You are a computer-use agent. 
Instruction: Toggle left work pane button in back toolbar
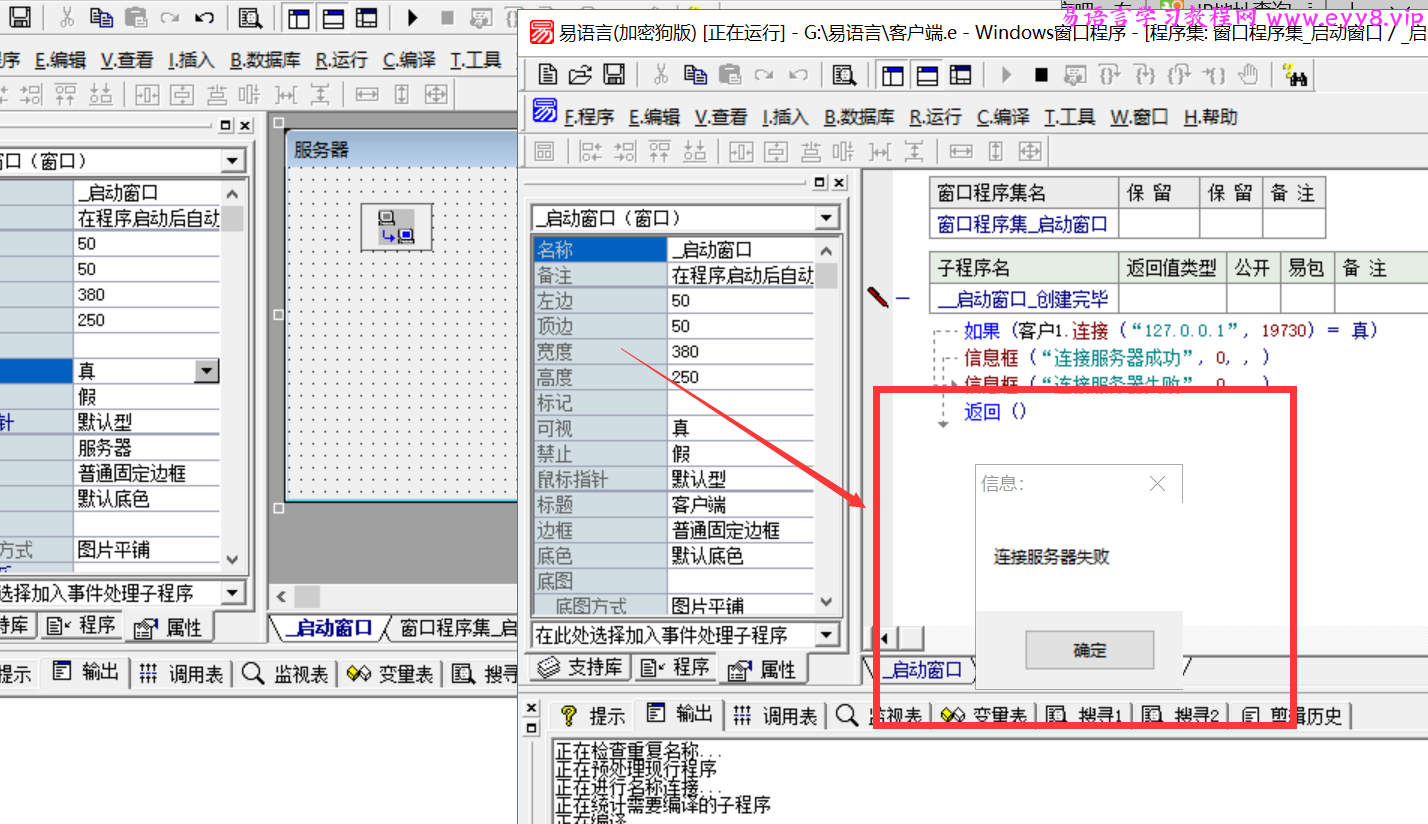[x=298, y=18]
